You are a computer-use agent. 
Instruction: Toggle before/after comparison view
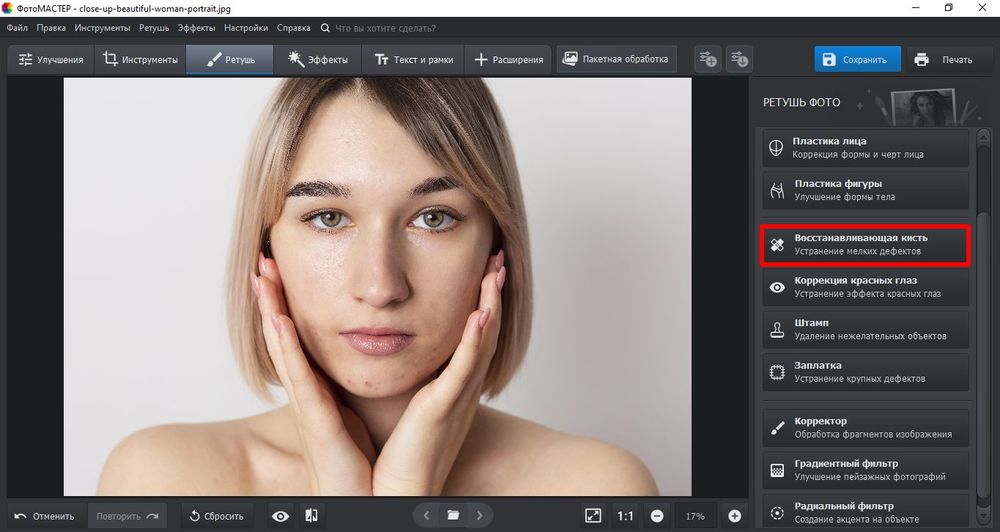(x=312, y=516)
